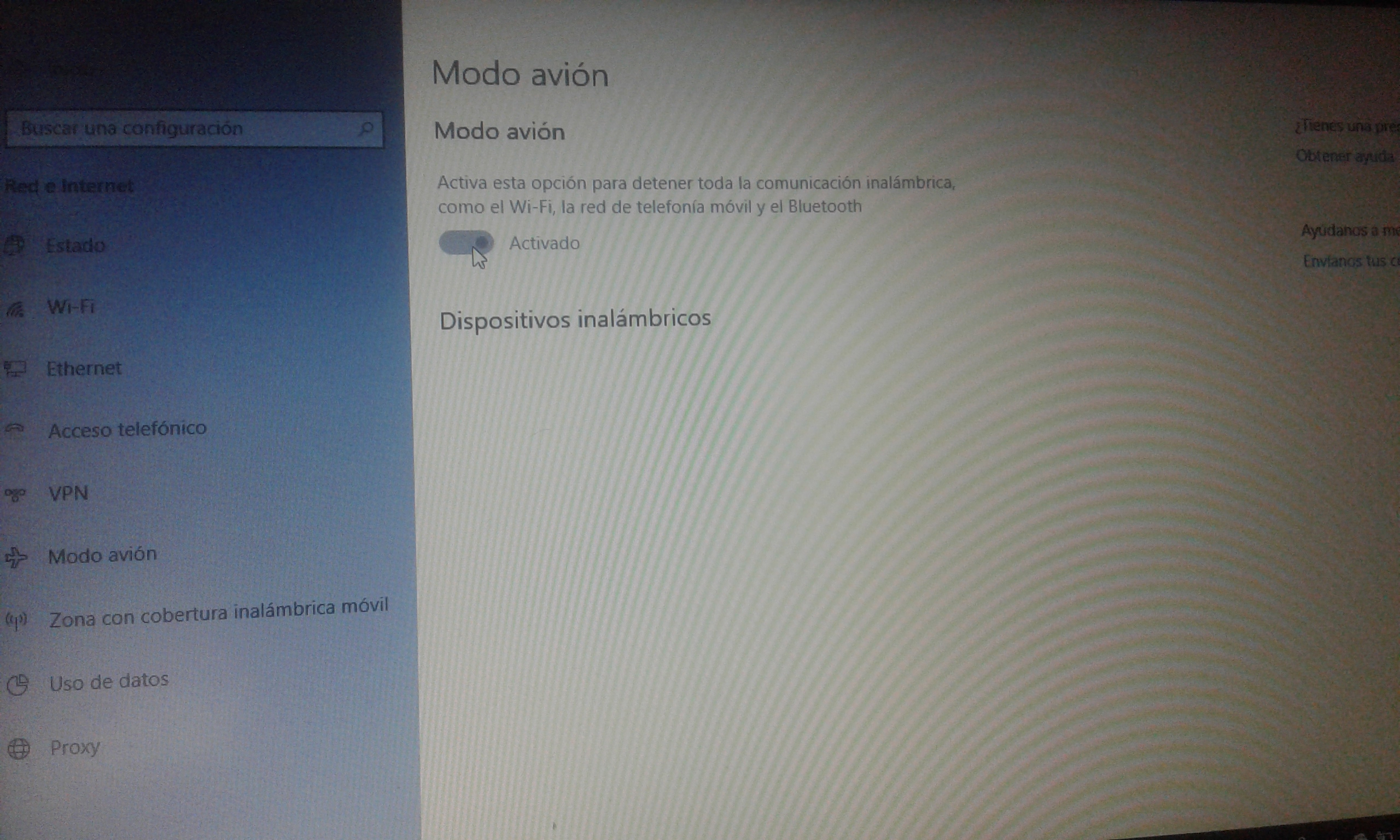Screen dimensions: 1400x840
Task: Click the Acceso telefónico phone icon
Action: 15,430
